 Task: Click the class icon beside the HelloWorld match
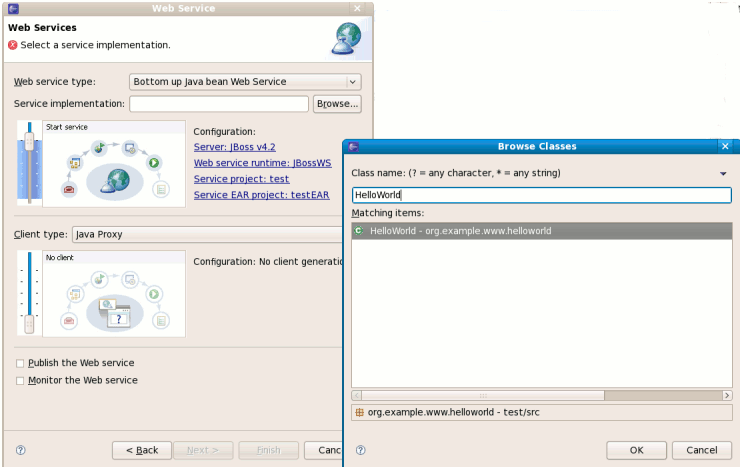click(x=359, y=231)
